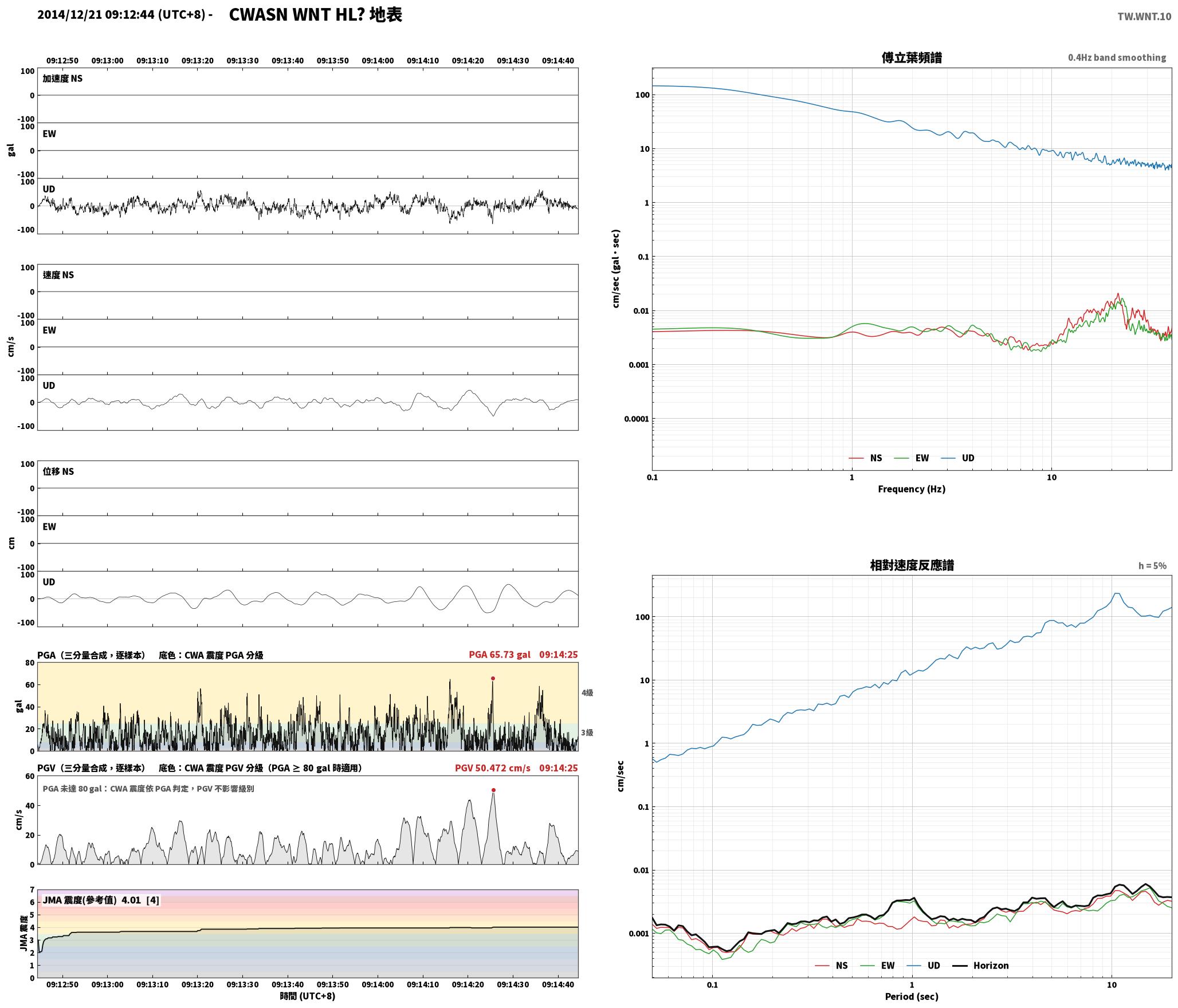Screen dimensions: 1178x1008
Task: Select the NS legend entry in Fourier spectrum
Action: click(x=865, y=458)
